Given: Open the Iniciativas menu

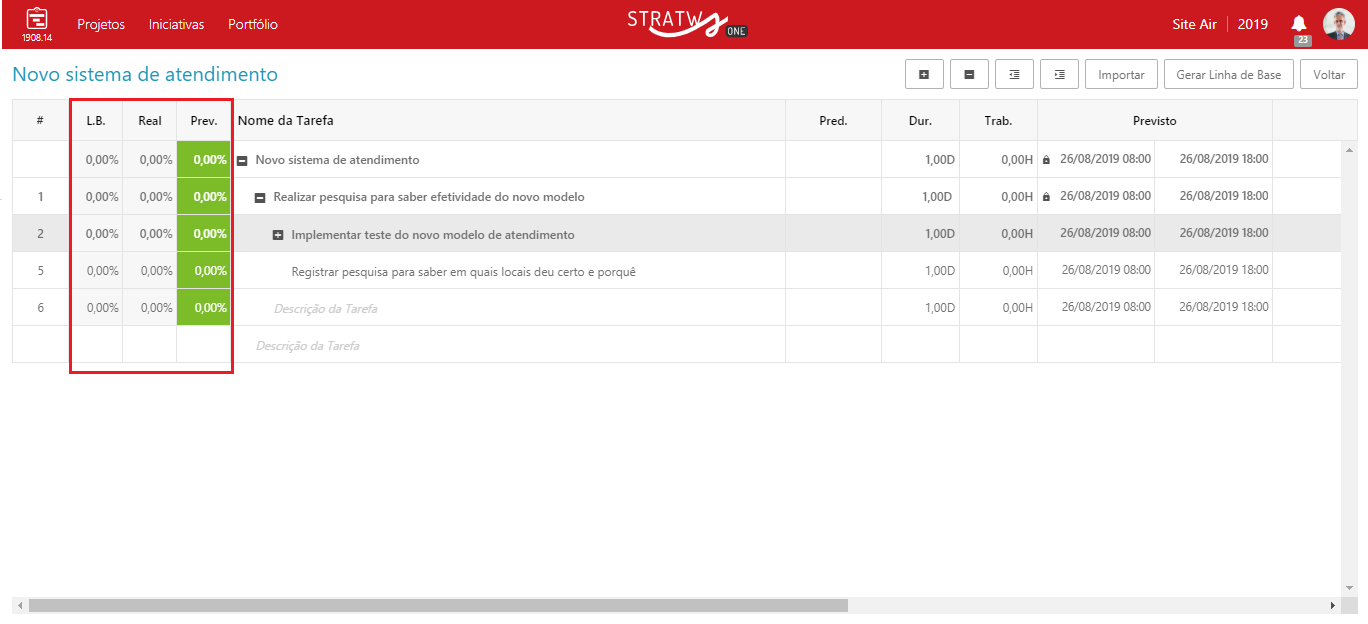Looking at the screenshot, I should (176, 24).
